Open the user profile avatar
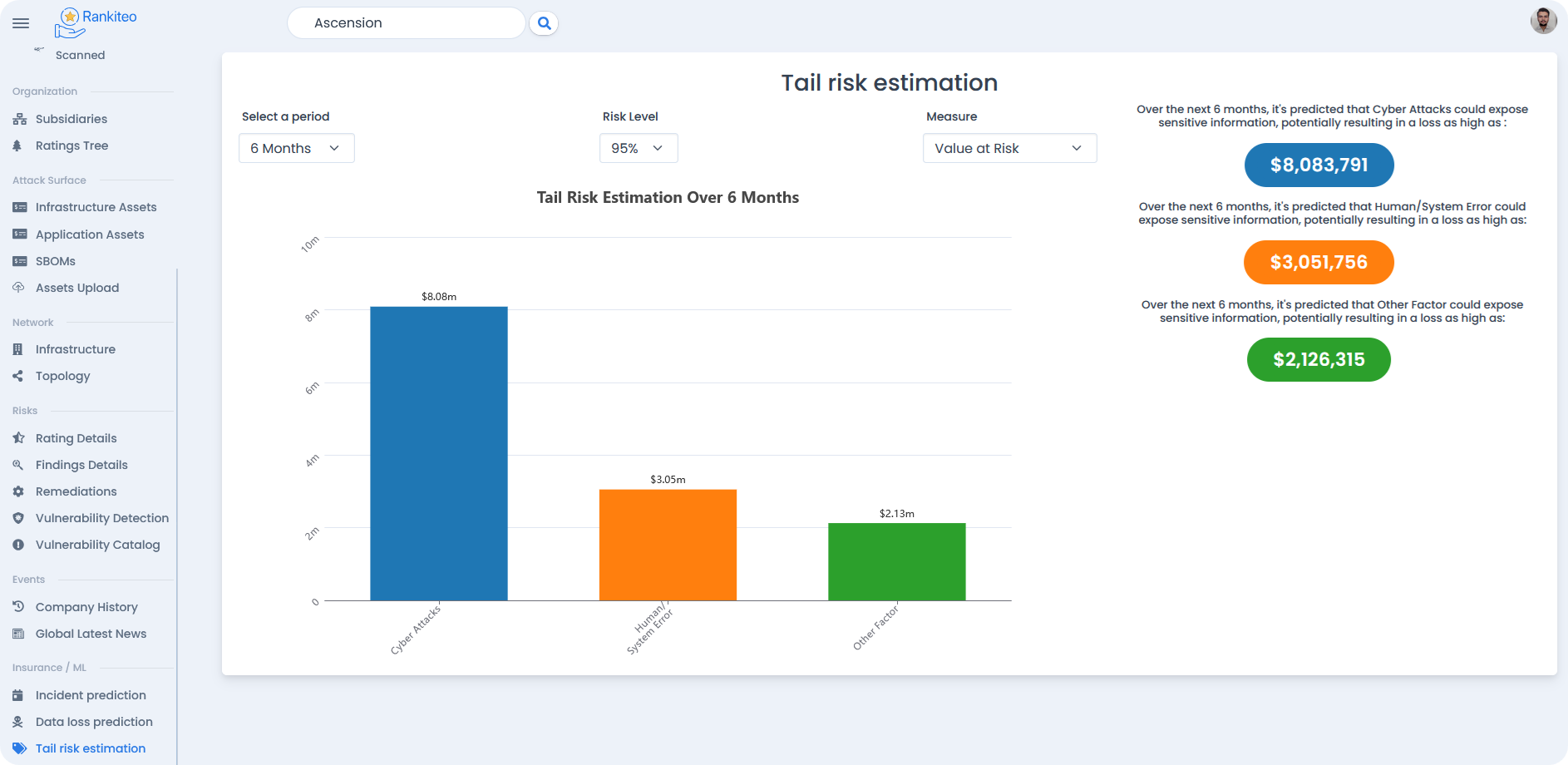This screenshot has height=765, width=1568. click(1543, 21)
